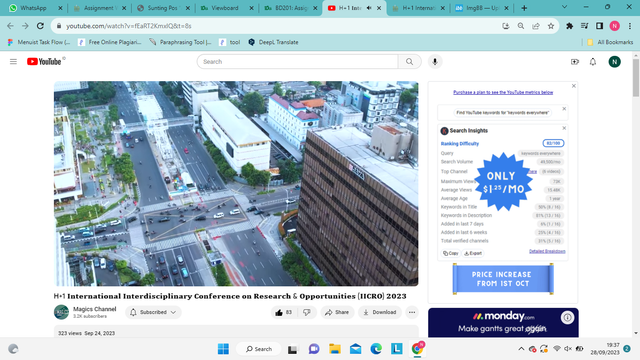Open the media controls icon in toolbar

click(x=584, y=26)
